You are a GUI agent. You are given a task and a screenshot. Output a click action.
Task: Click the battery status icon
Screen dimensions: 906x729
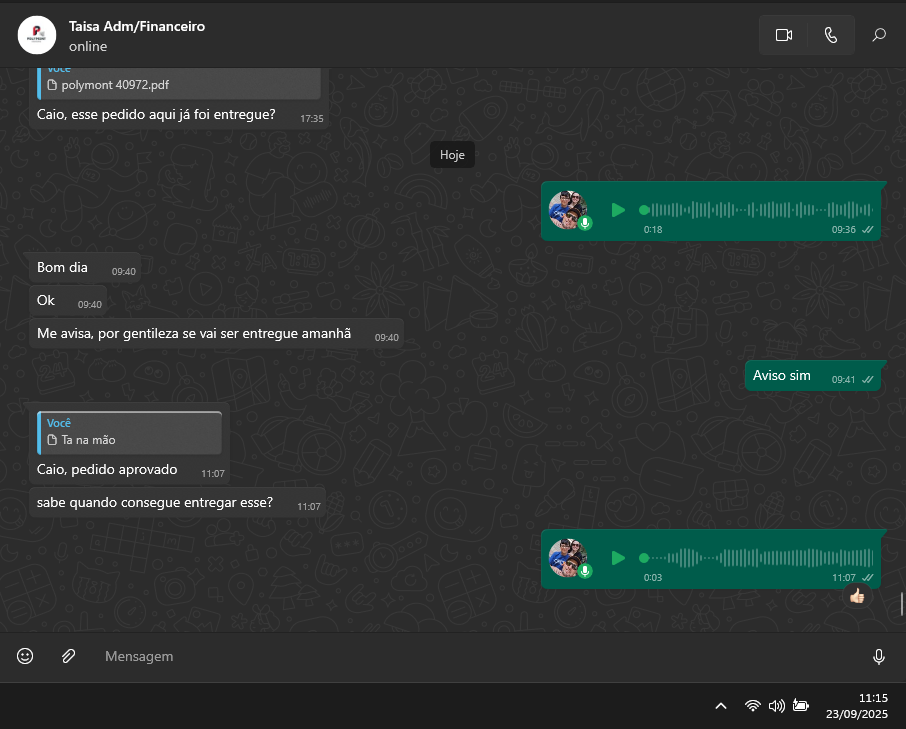800,706
